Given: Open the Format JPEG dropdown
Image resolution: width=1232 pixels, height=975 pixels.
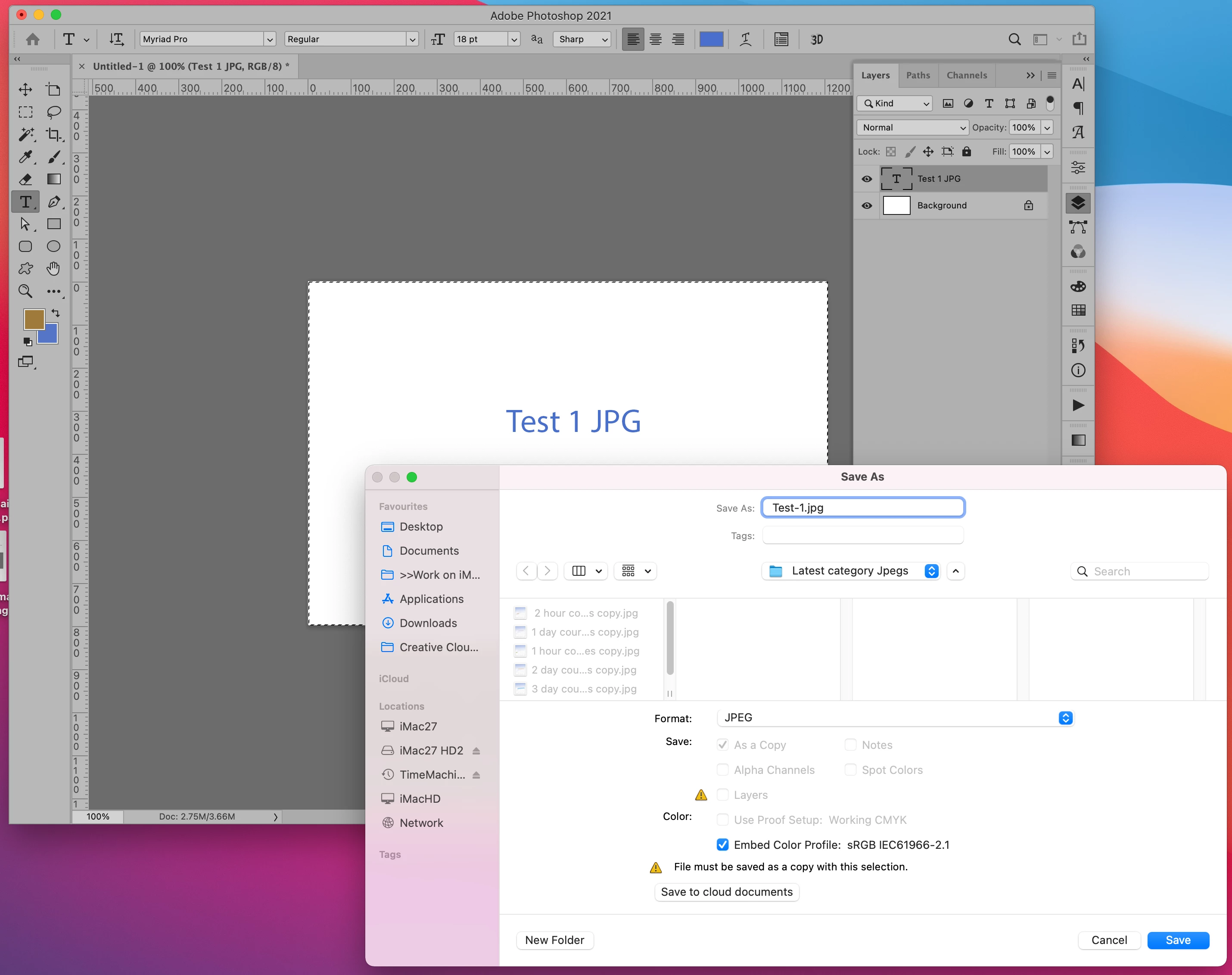Looking at the screenshot, I should click(x=894, y=717).
